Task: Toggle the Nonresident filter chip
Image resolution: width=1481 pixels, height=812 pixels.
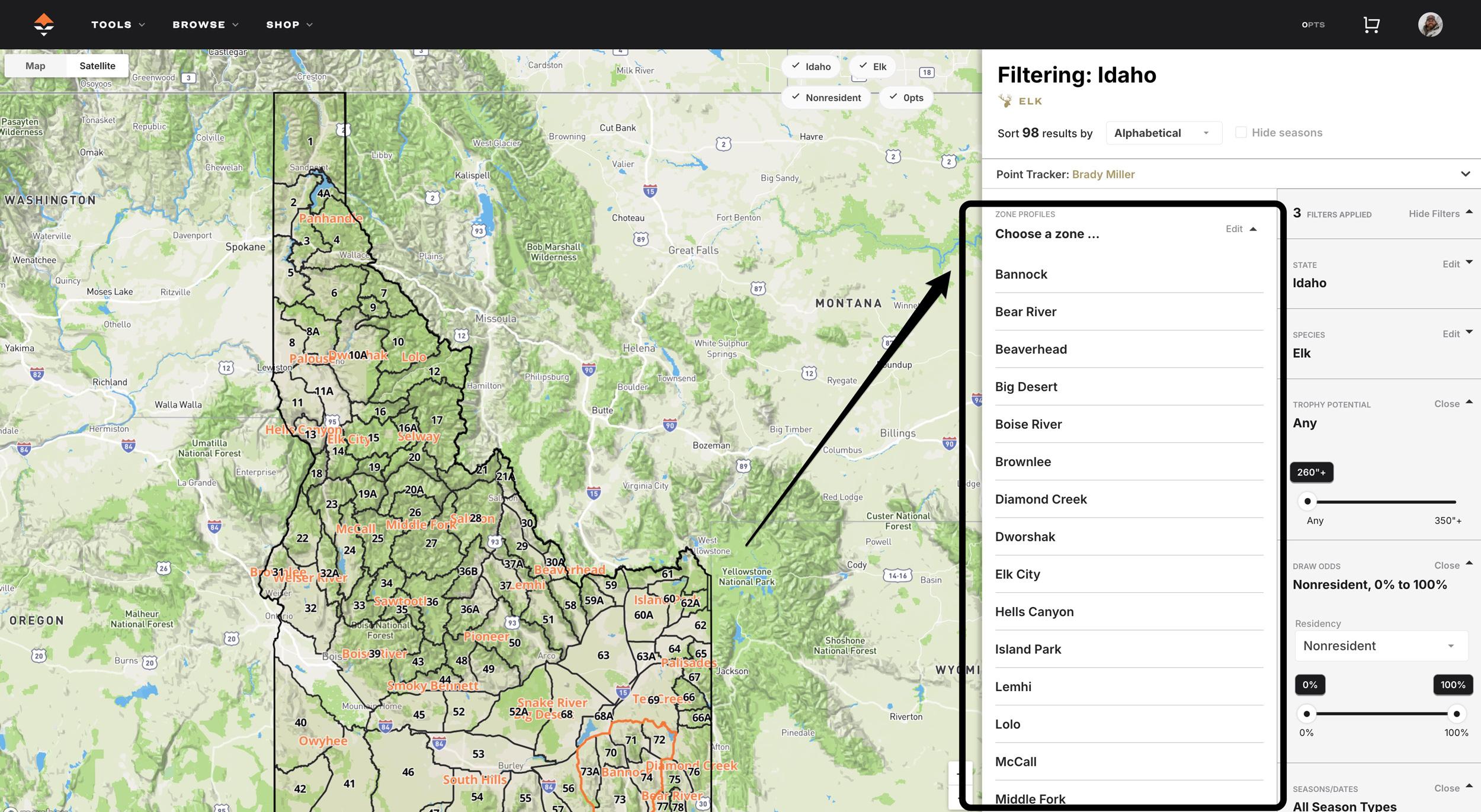Action: (826, 97)
